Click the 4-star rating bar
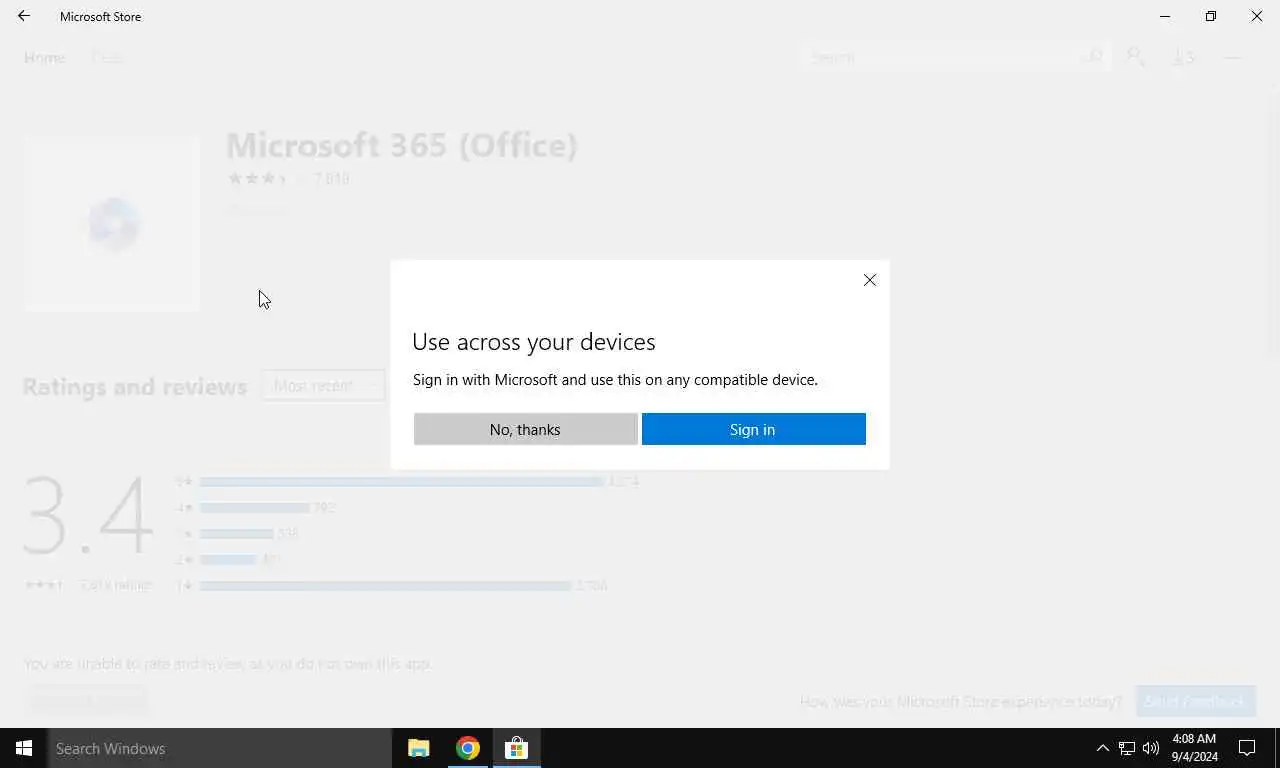Viewport: 1280px width, 768px height. pos(255,507)
